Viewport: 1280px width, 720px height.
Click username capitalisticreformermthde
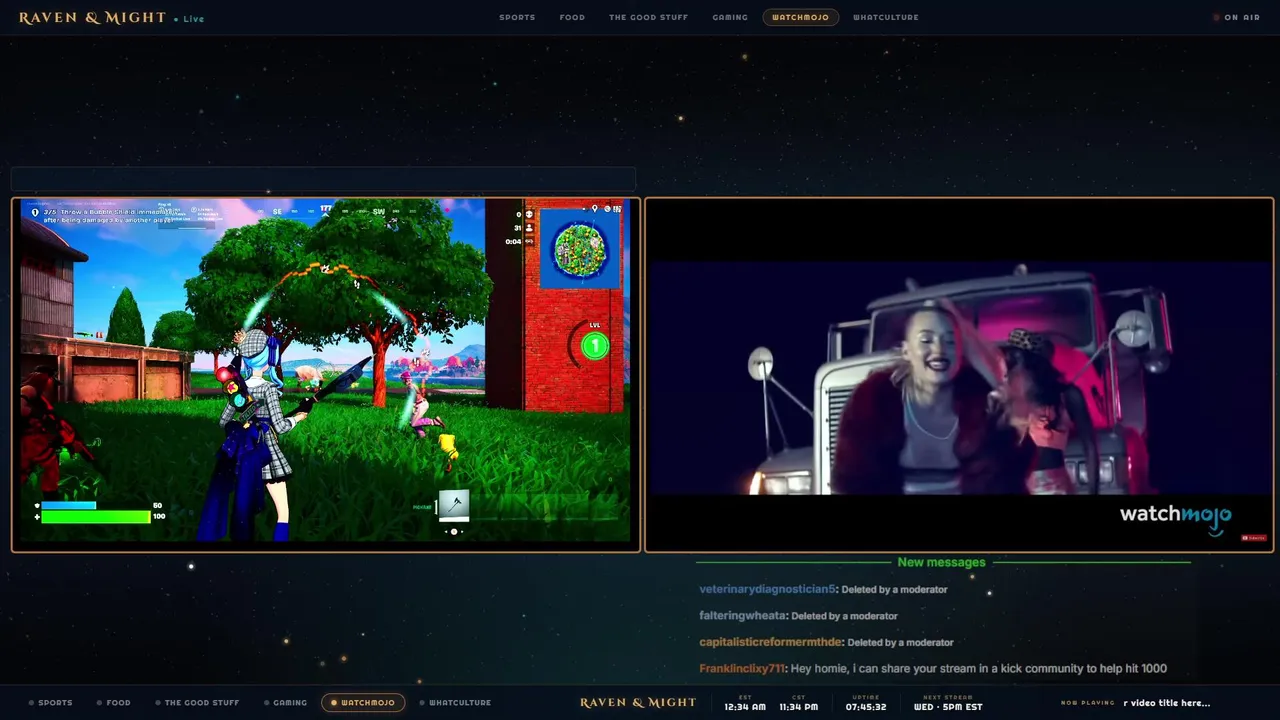point(771,643)
